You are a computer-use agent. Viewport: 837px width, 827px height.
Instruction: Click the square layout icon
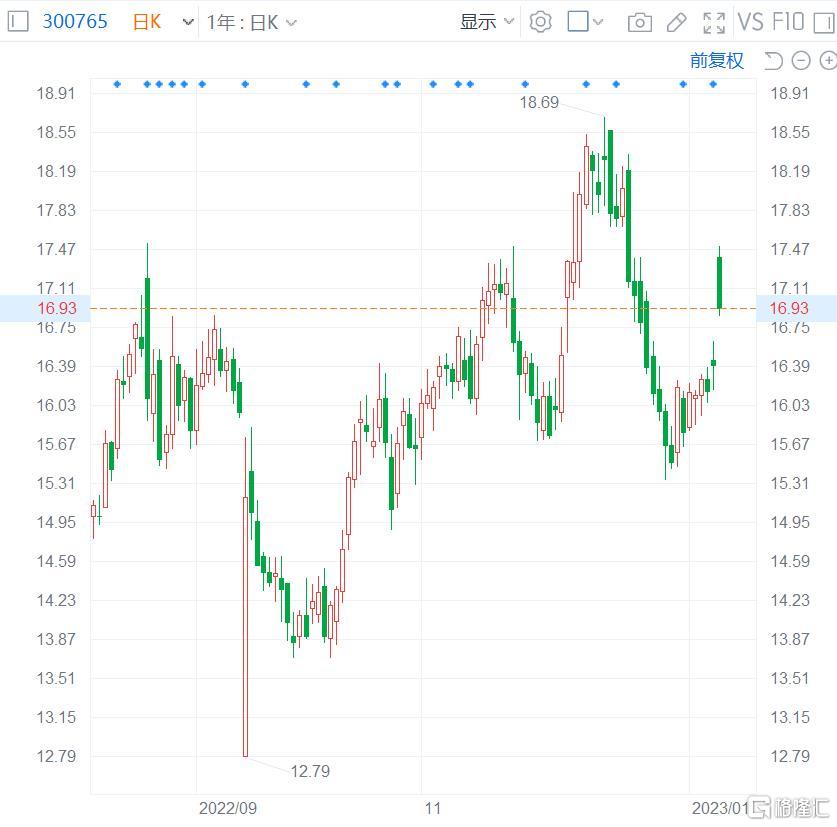coord(578,22)
